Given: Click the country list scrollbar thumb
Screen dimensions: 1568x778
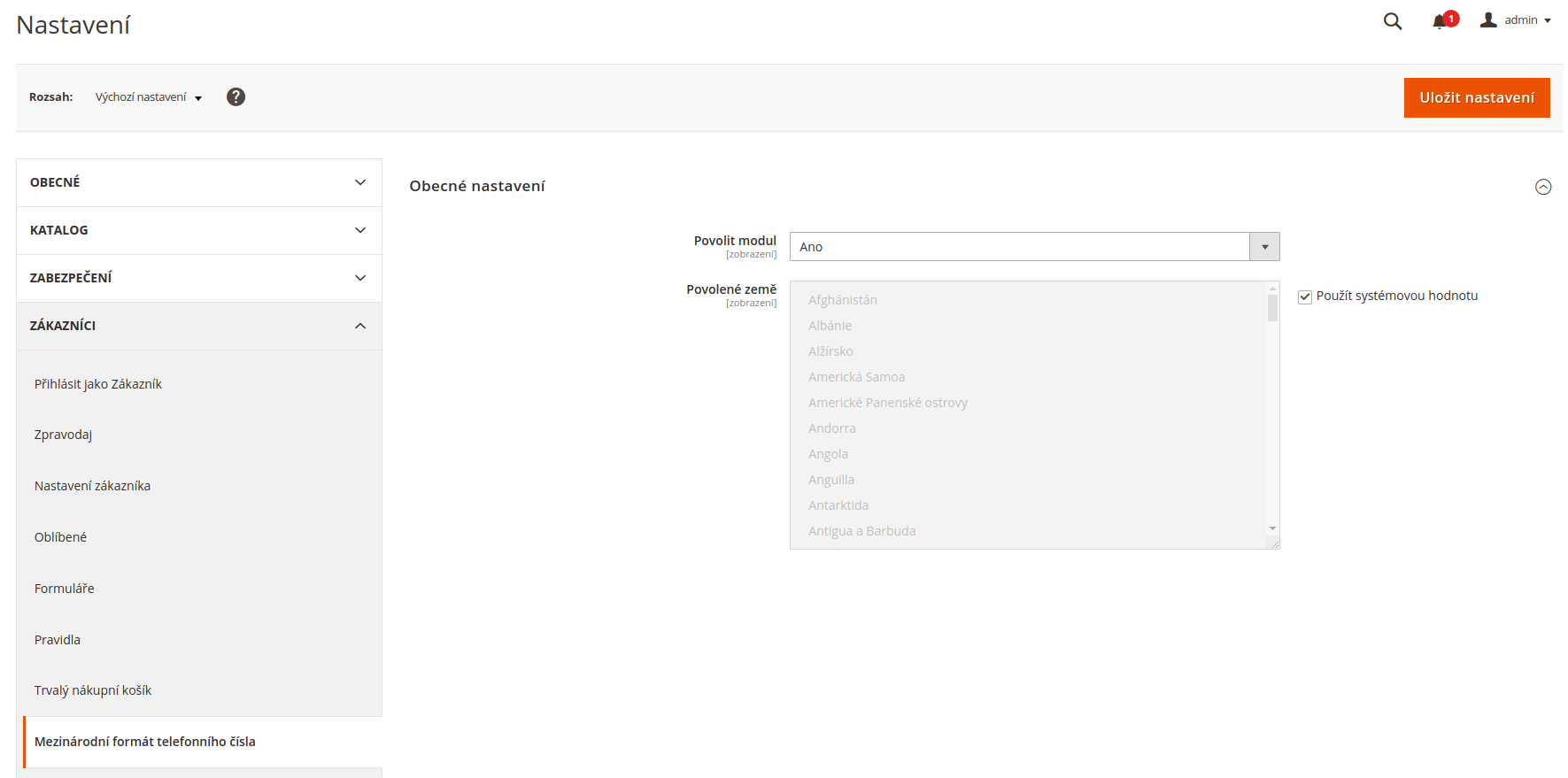Looking at the screenshot, I should click(1272, 308).
